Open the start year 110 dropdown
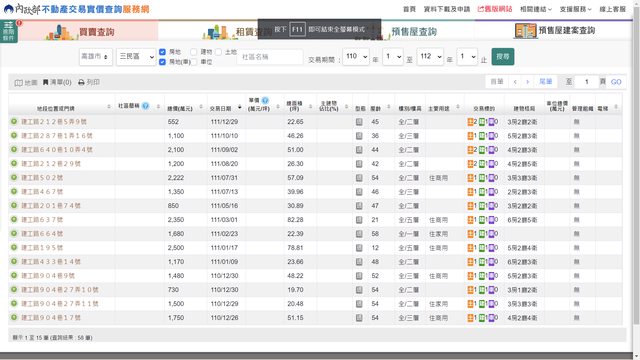640x360 pixels. click(356, 56)
